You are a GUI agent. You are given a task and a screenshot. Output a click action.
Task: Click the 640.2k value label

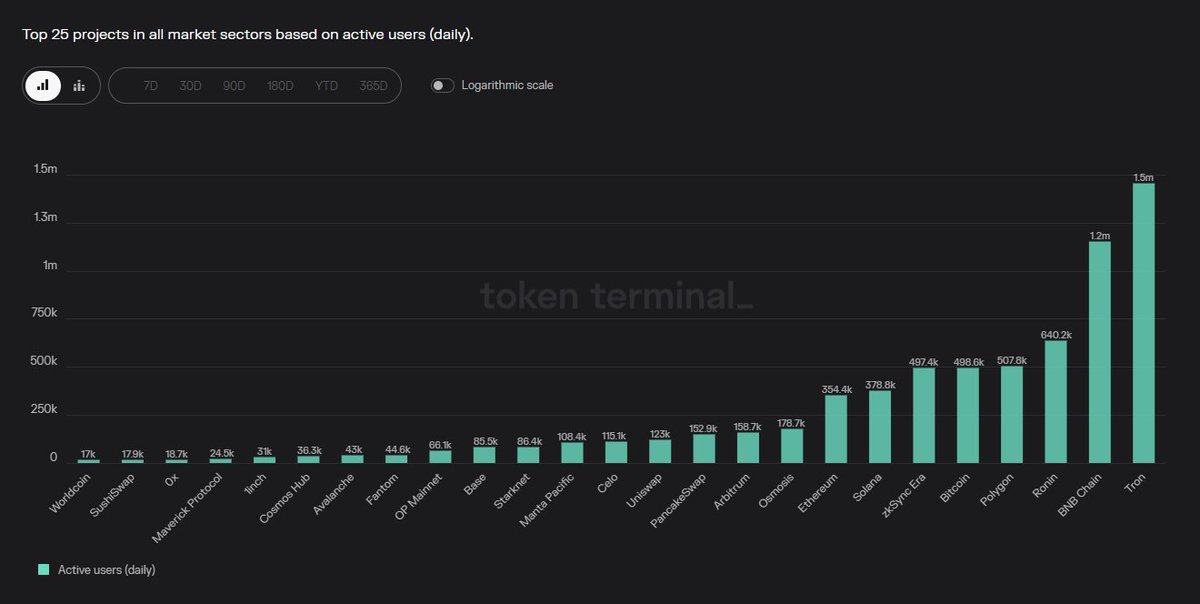pyautogui.click(x=1055, y=335)
